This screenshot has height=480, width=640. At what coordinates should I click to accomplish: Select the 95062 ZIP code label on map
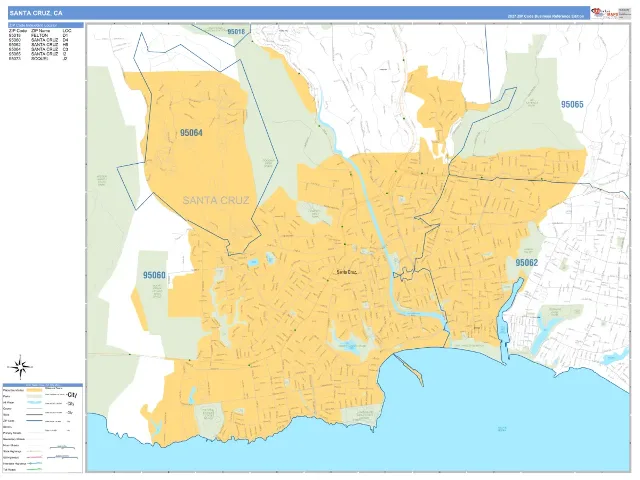coord(527,262)
